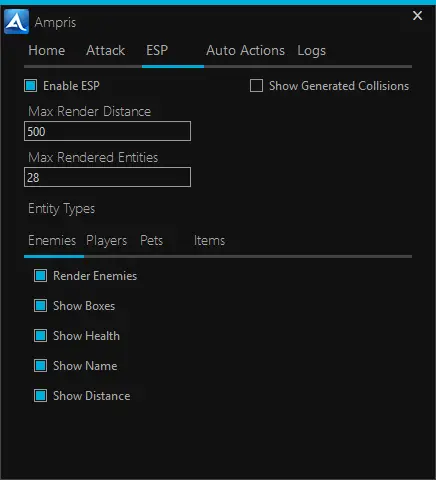Switch to the Players entity tab
436x480 pixels.
click(107, 241)
